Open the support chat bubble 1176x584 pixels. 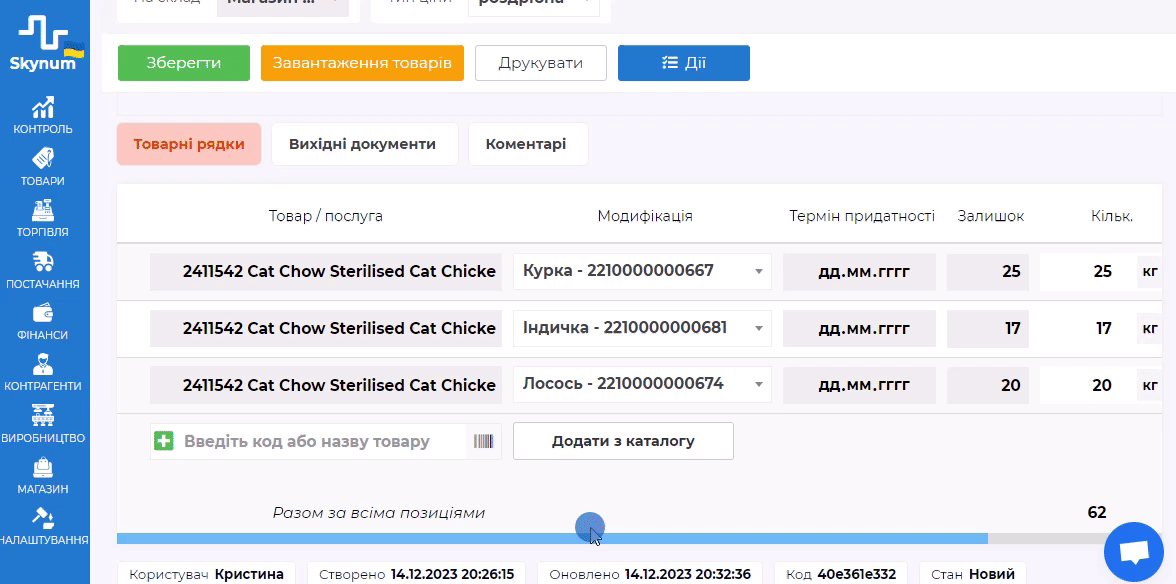point(1134,552)
